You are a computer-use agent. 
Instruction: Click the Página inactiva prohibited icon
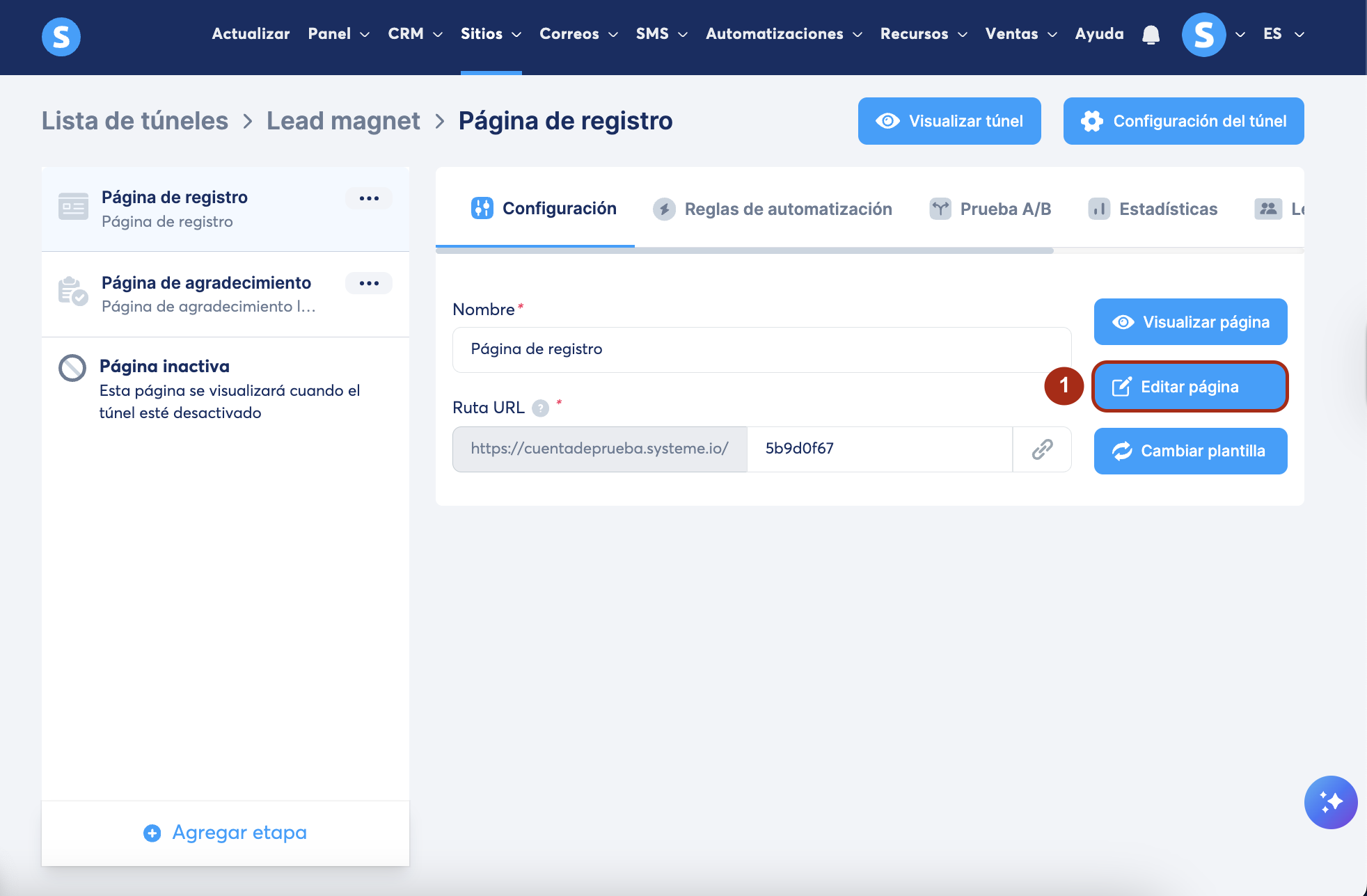click(x=72, y=368)
